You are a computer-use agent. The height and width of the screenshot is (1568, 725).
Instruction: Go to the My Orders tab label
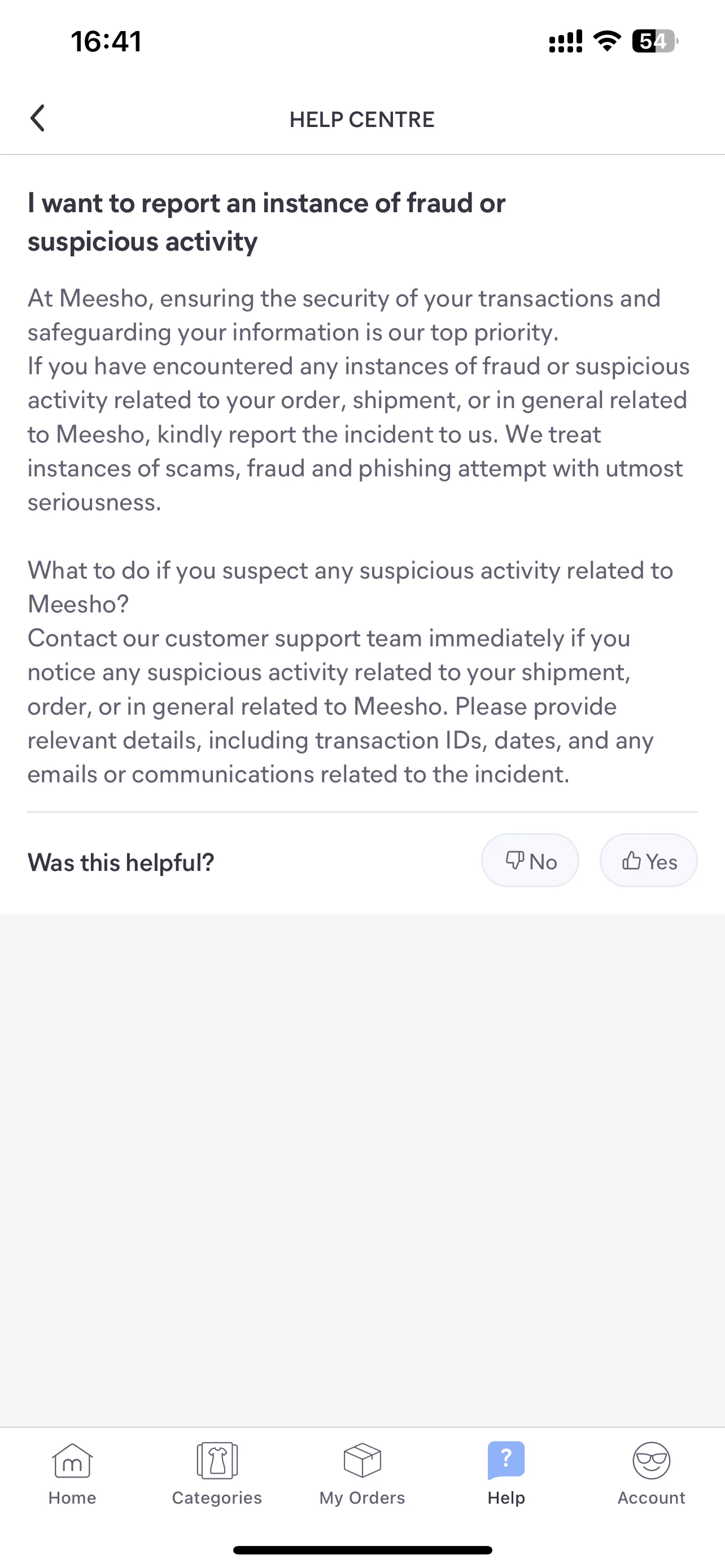362,1498
